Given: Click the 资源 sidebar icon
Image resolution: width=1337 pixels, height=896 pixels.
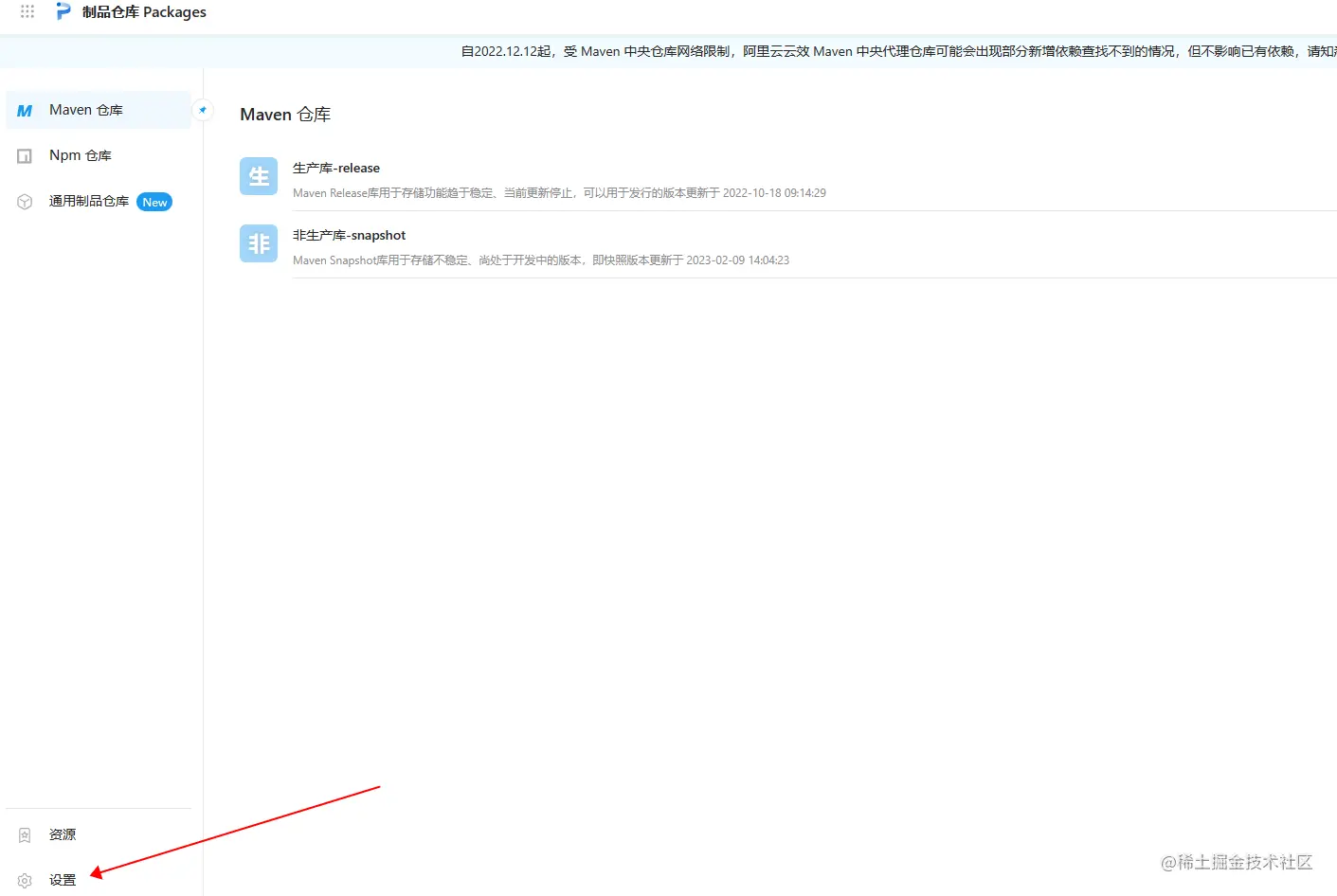Looking at the screenshot, I should point(25,835).
